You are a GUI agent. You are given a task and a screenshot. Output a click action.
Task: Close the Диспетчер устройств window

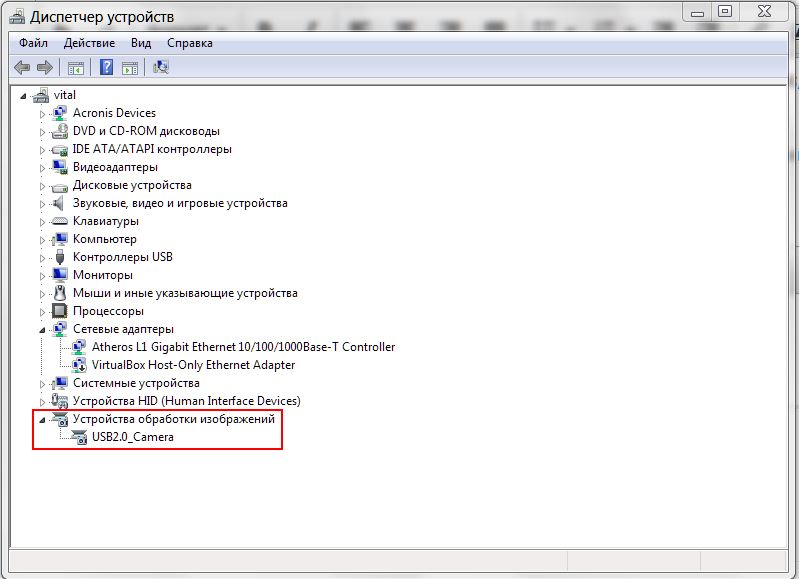pyautogui.click(x=764, y=11)
